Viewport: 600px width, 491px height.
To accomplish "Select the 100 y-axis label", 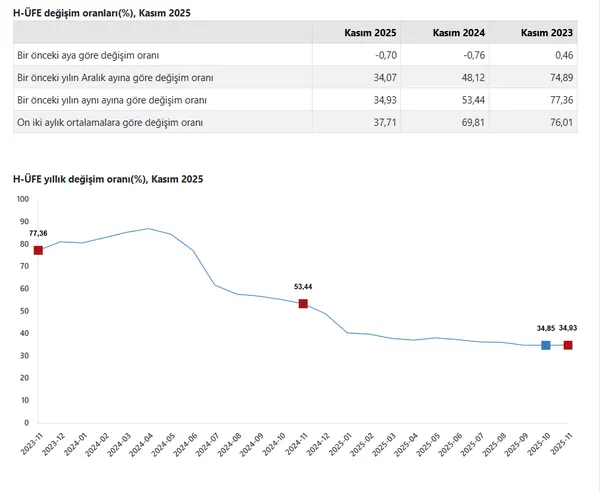I will [22, 198].
